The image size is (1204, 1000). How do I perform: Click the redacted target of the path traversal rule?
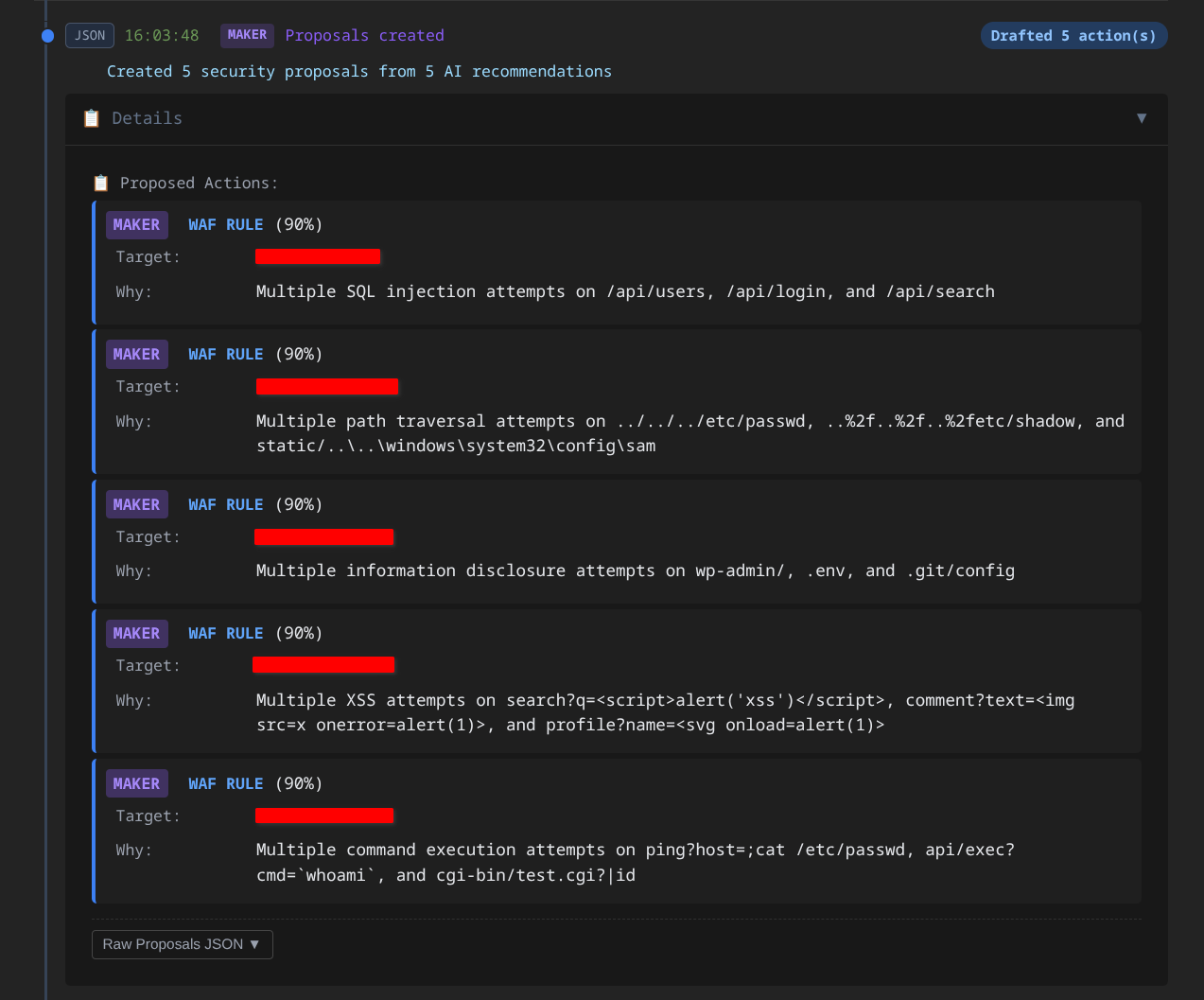point(327,385)
